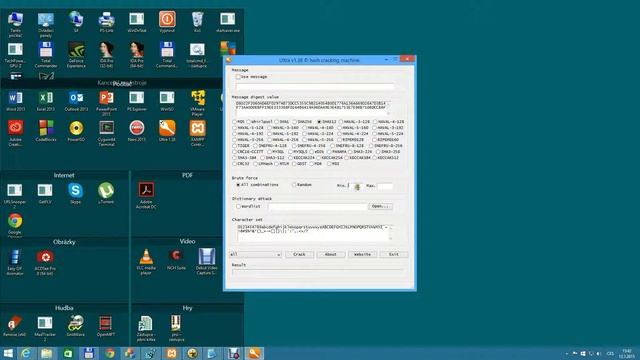Click the wordlist path input field
This screenshot has height=360, width=640.
pos(318,207)
